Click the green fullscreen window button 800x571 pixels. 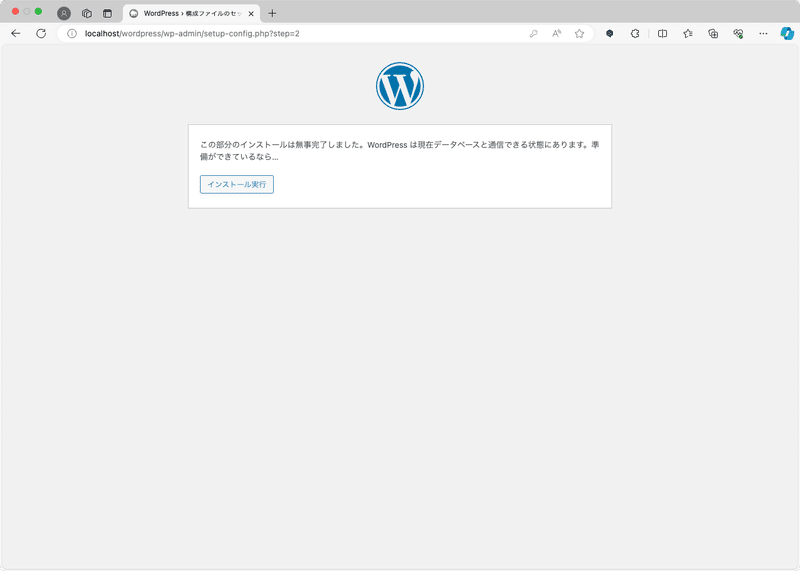38,11
